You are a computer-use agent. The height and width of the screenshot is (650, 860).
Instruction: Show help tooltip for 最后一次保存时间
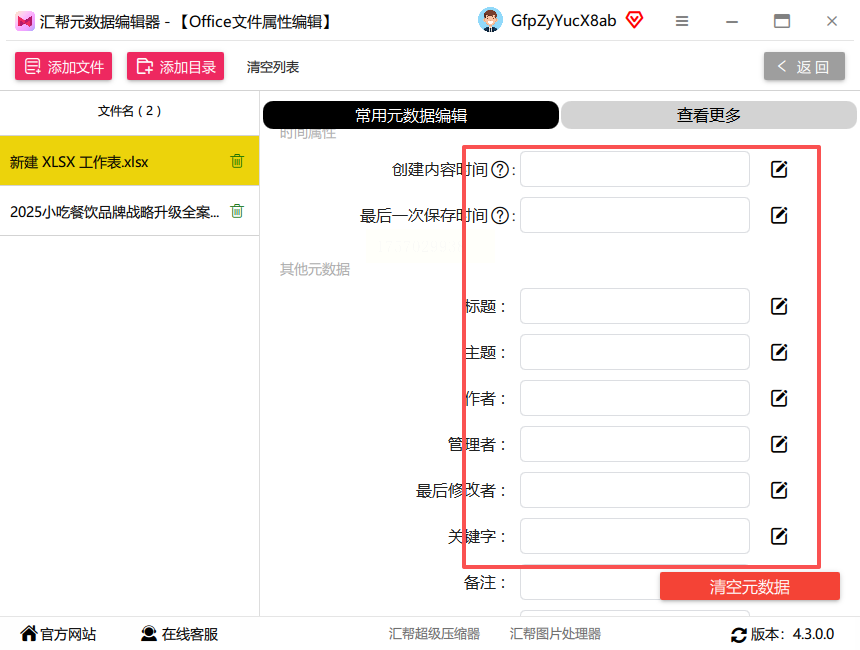click(500, 216)
